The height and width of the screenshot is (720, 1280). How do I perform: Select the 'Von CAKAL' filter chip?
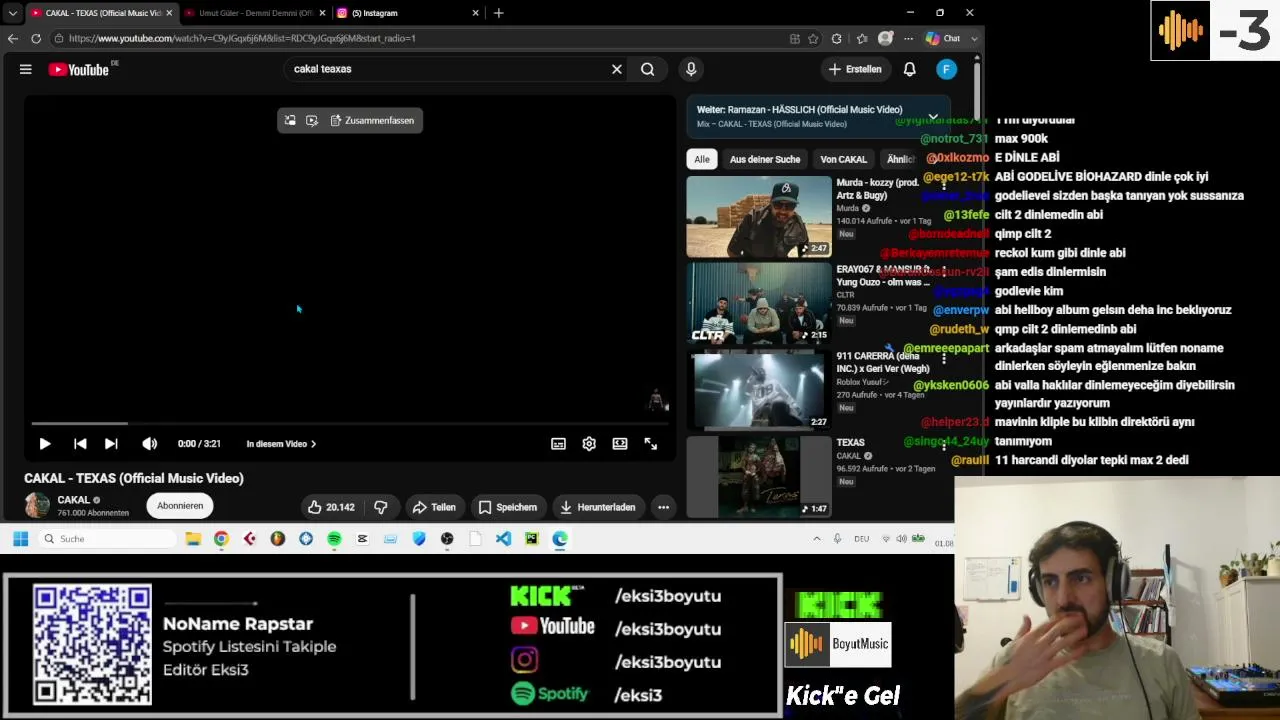click(843, 159)
